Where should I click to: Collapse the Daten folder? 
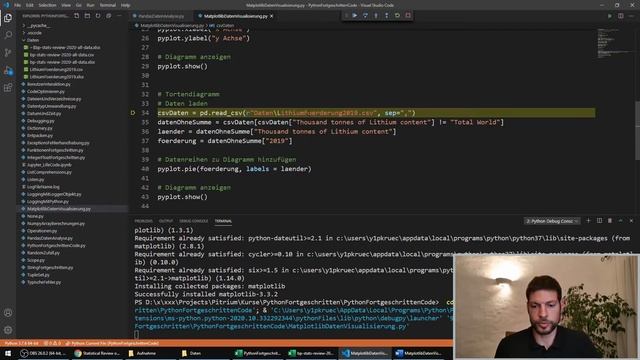33,40
